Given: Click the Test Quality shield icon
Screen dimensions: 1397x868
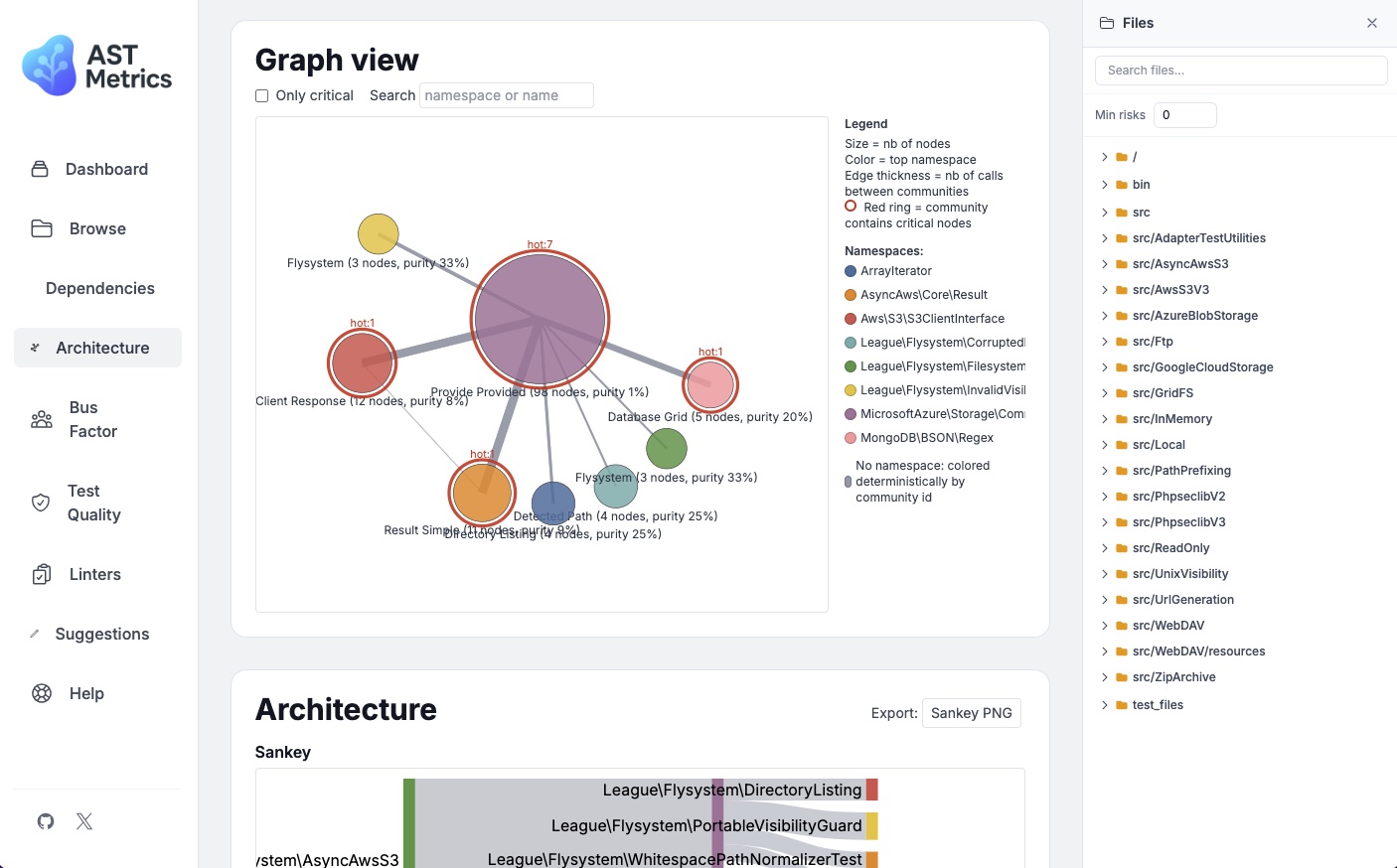Looking at the screenshot, I should (x=41, y=503).
